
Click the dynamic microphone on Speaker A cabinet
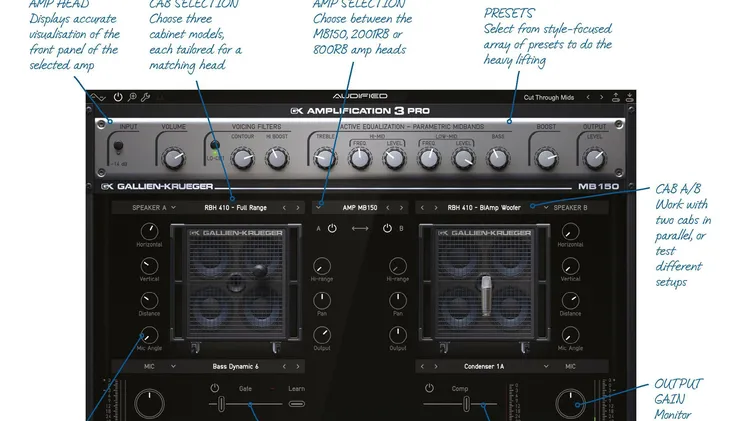259,271
